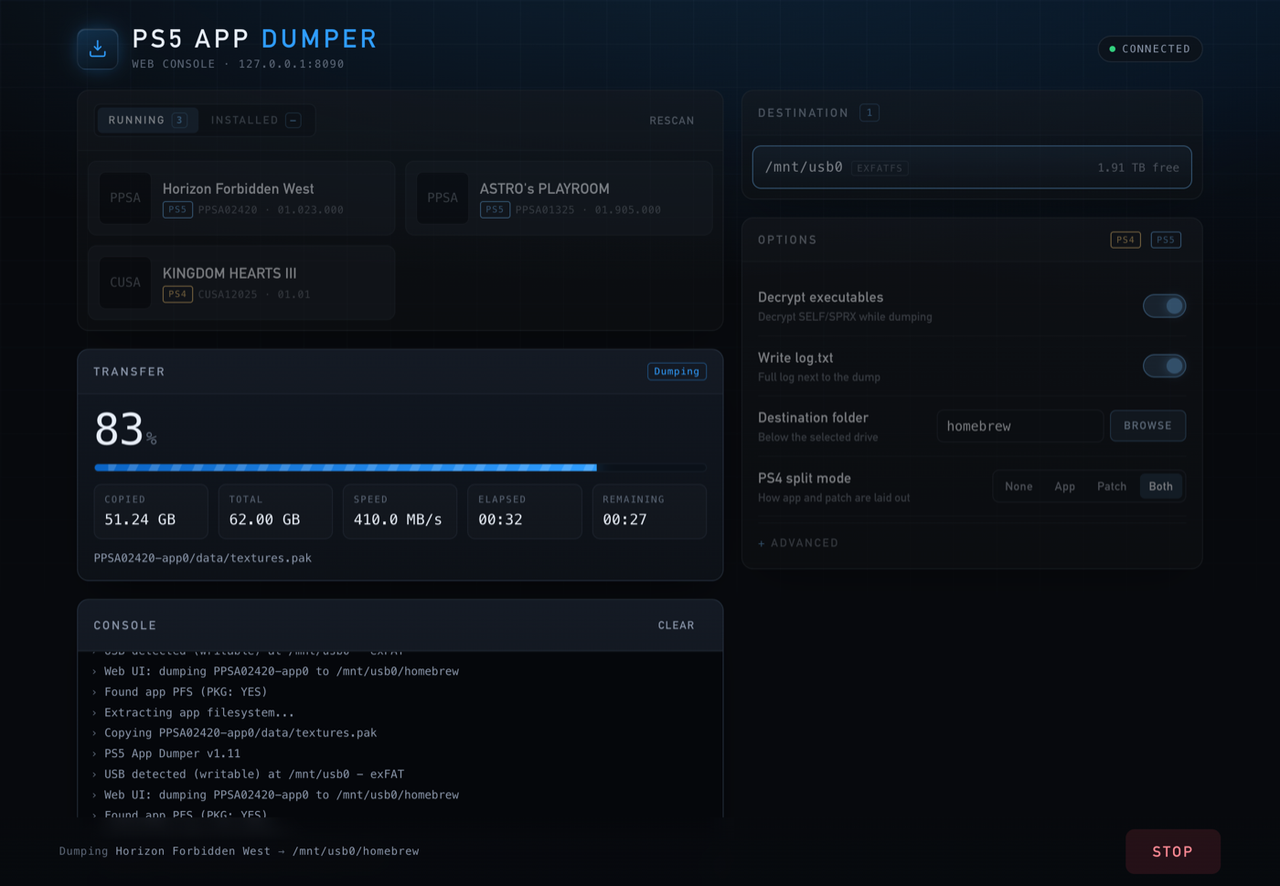1280x886 pixels.
Task: Click the homebrew destination folder field
Action: click(x=1020, y=426)
